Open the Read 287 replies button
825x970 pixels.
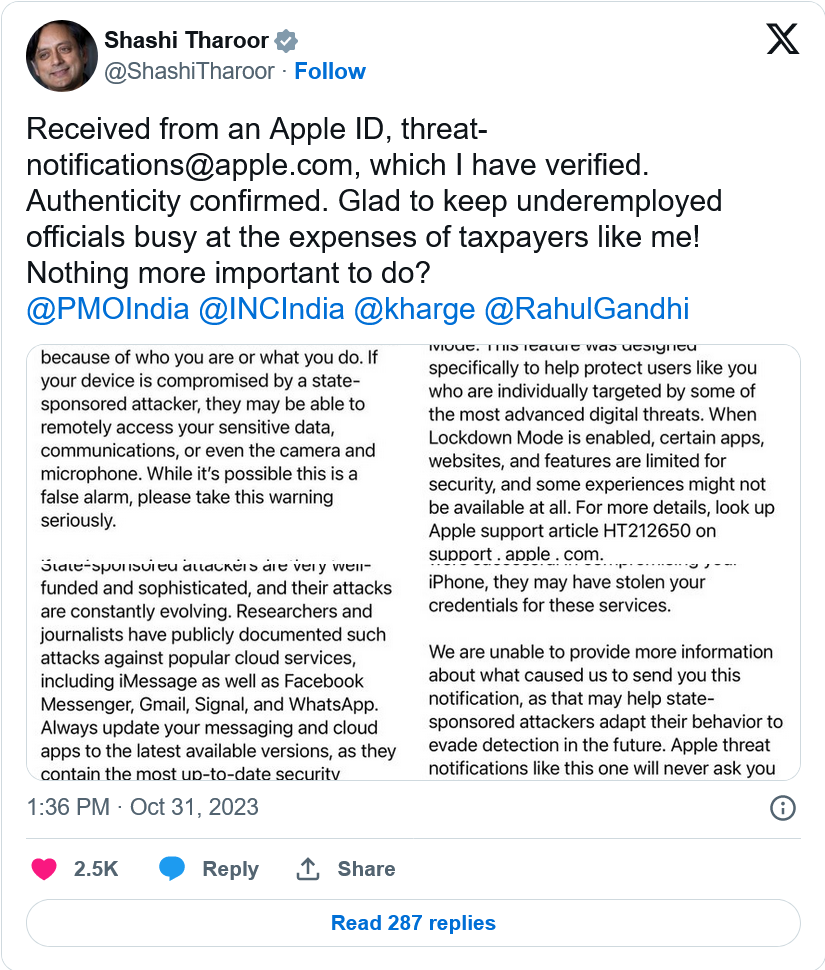pos(413,923)
